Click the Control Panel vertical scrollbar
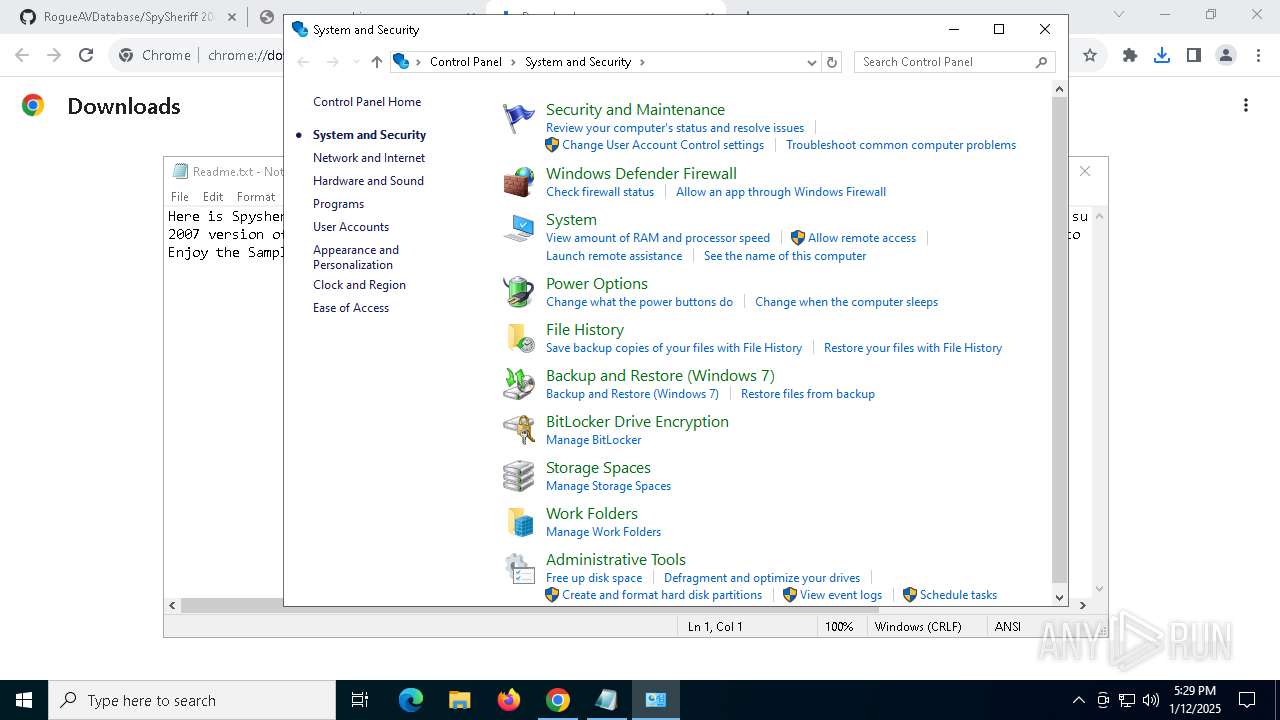 [1059, 340]
